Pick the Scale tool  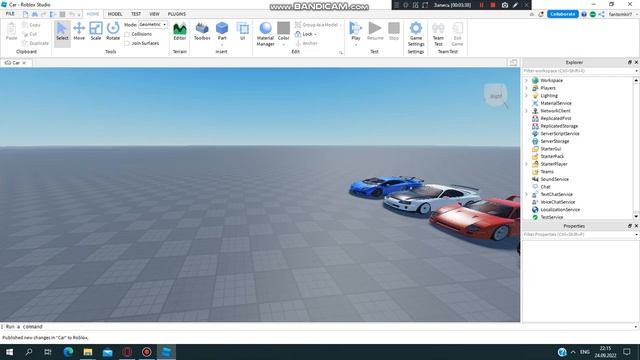tap(96, 32)
